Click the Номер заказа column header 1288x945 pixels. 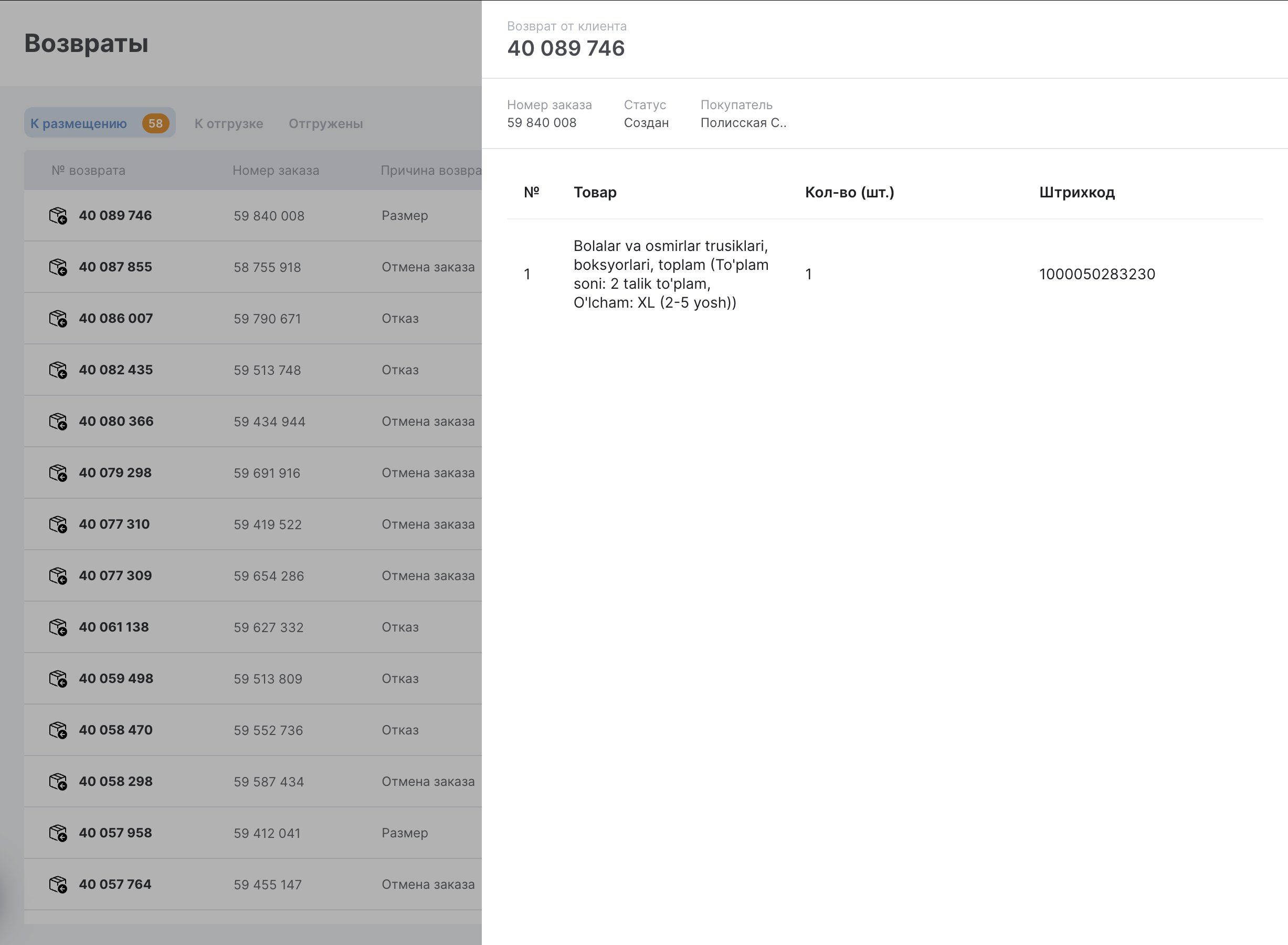[276, 171]
